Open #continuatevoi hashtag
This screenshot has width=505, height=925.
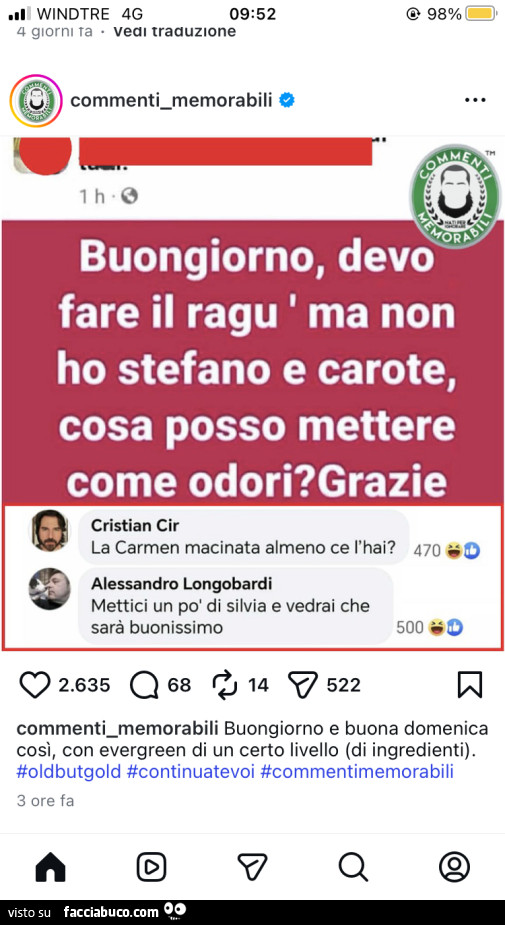point(191,771)
